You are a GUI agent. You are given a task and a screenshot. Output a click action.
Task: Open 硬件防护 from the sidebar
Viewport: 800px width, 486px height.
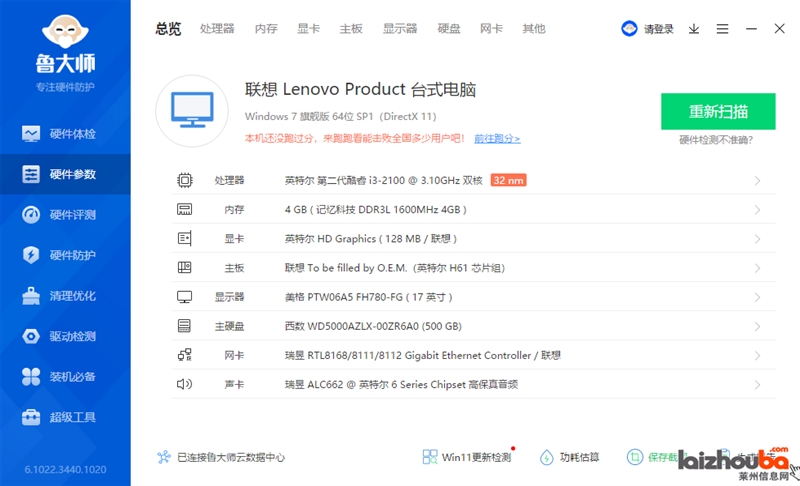(64, 255)
